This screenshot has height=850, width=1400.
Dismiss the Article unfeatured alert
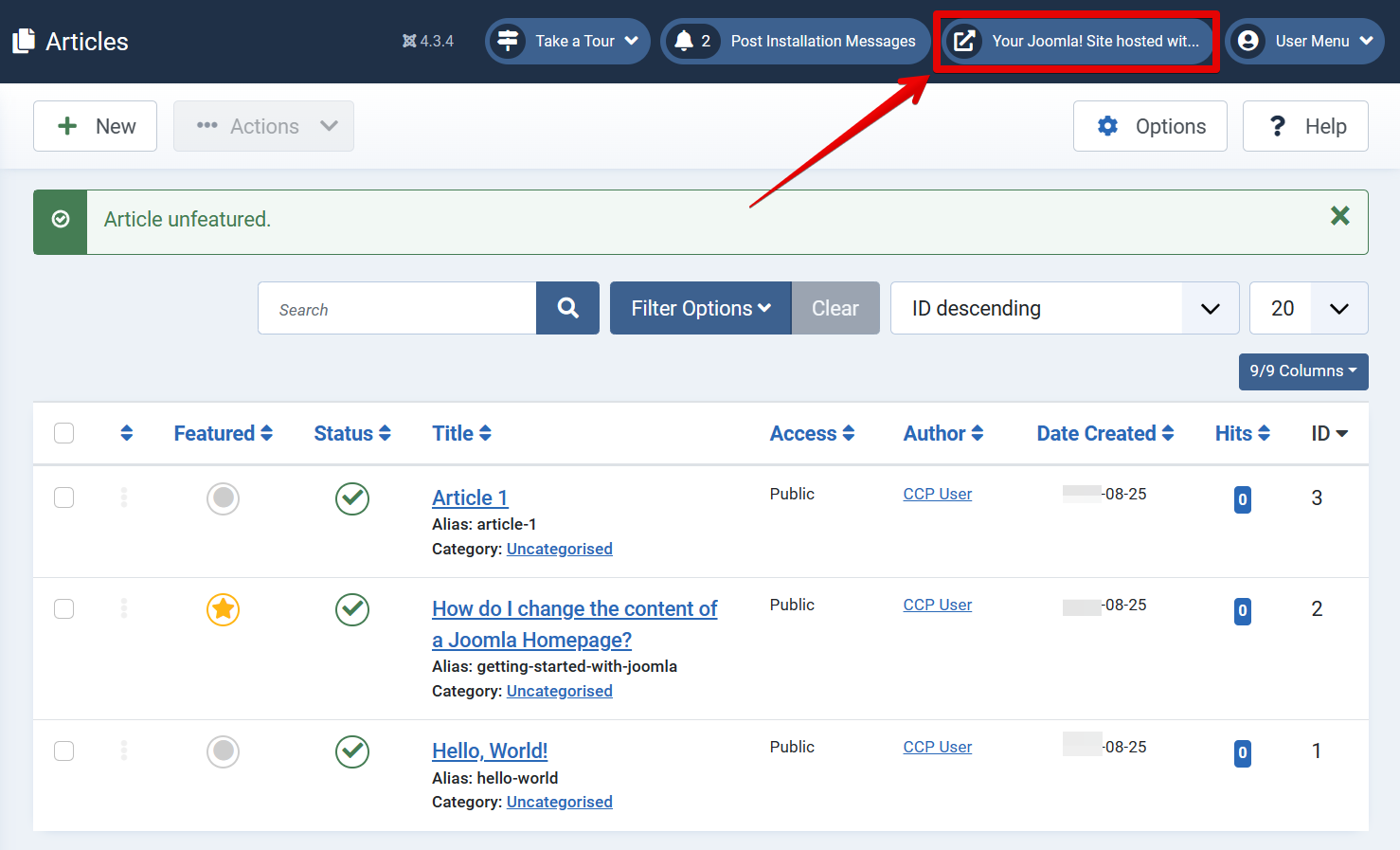click(x=1339, y=216)
